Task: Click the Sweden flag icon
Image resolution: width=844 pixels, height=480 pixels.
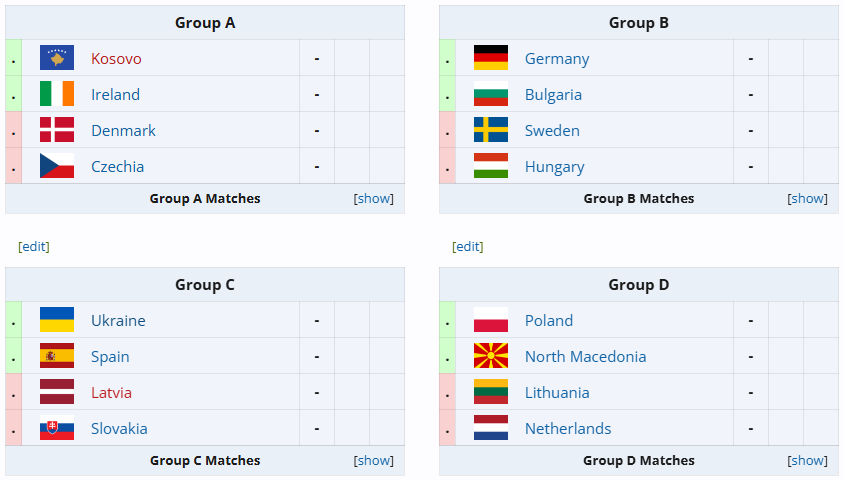Action: (x=490, y=130)
